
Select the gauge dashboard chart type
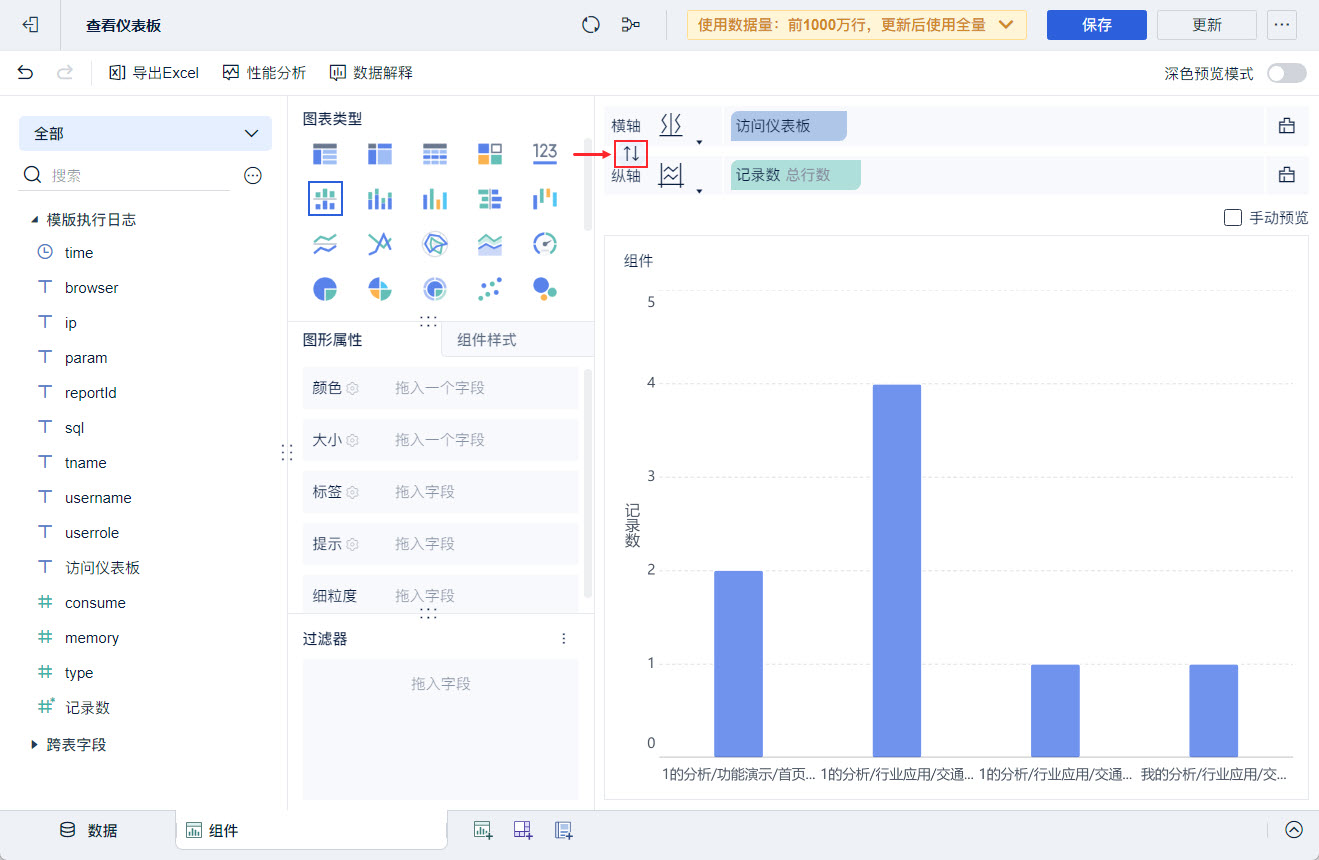click(x=544, y=244)
